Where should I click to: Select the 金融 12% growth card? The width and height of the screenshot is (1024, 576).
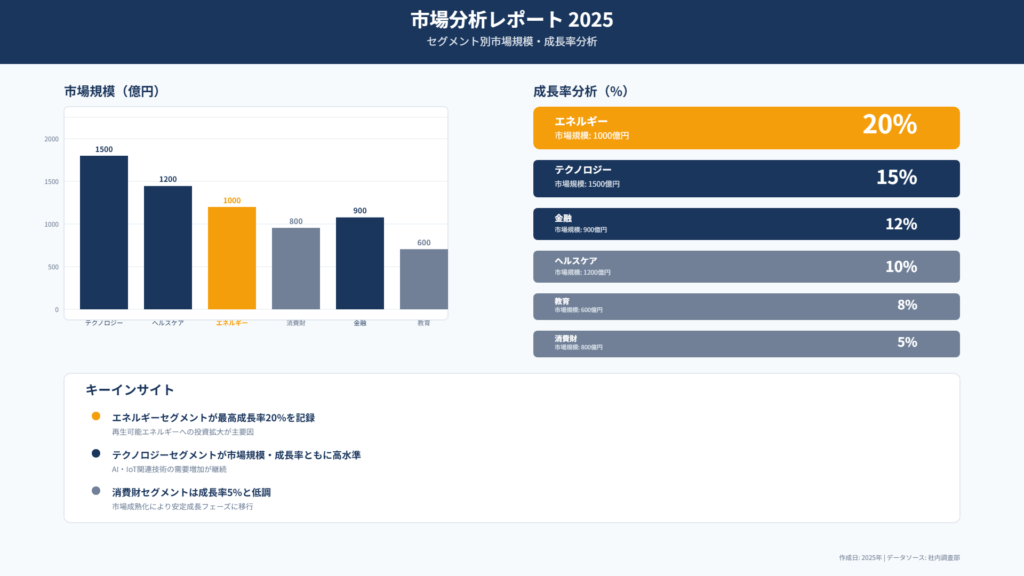point(746,224)
